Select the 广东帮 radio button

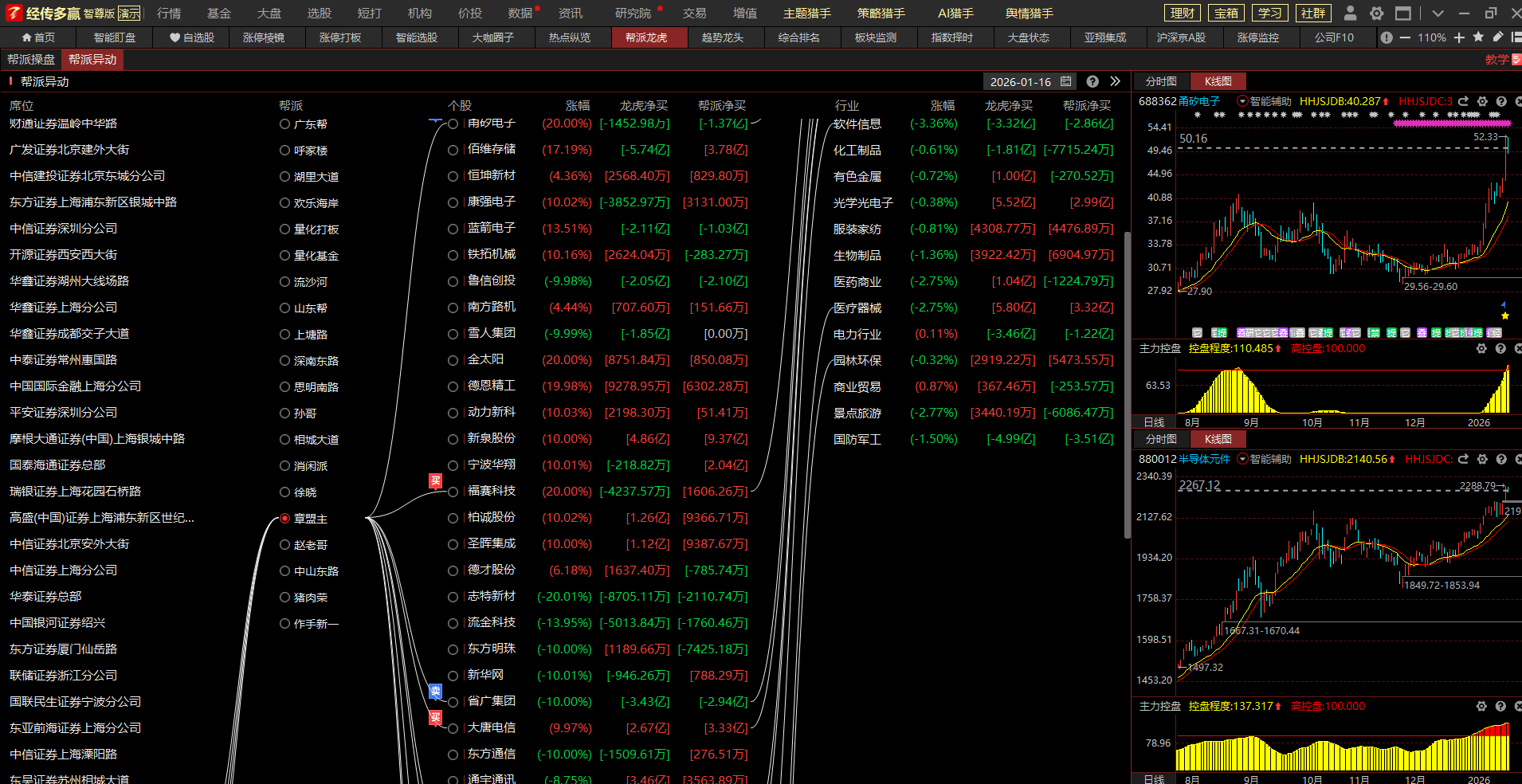coord(284,124)
